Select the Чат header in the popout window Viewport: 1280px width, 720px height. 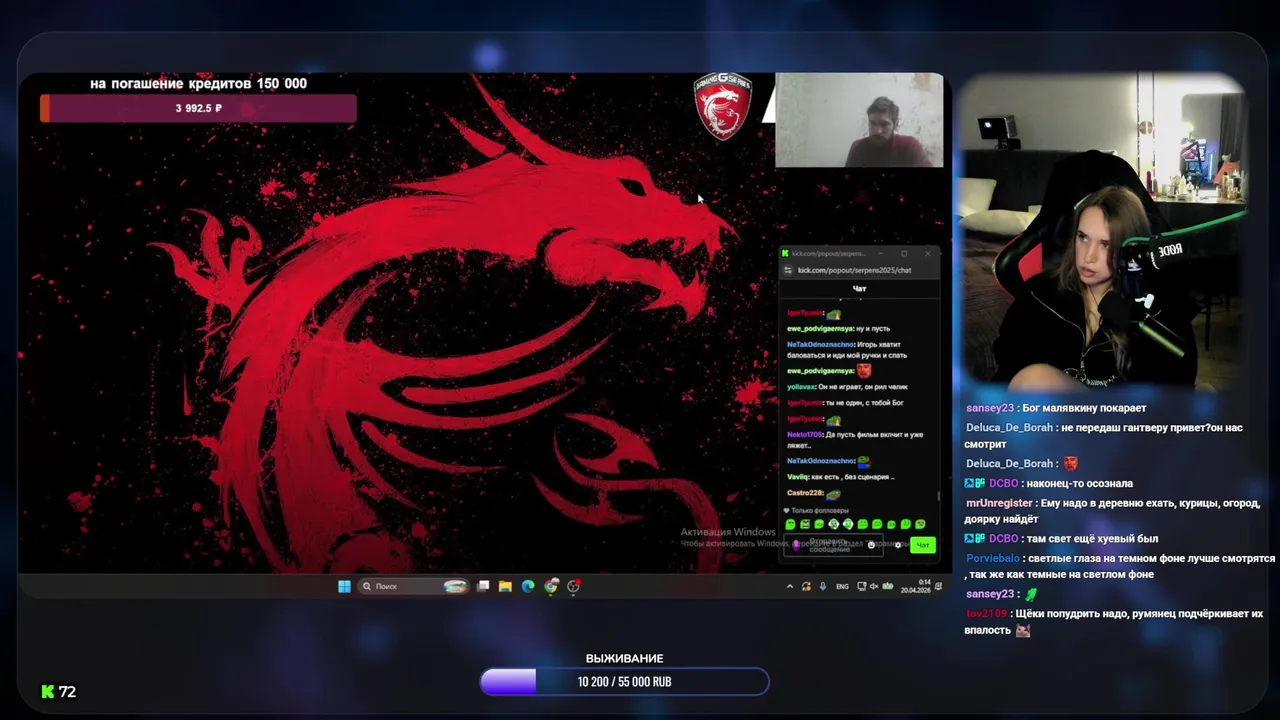859,289
